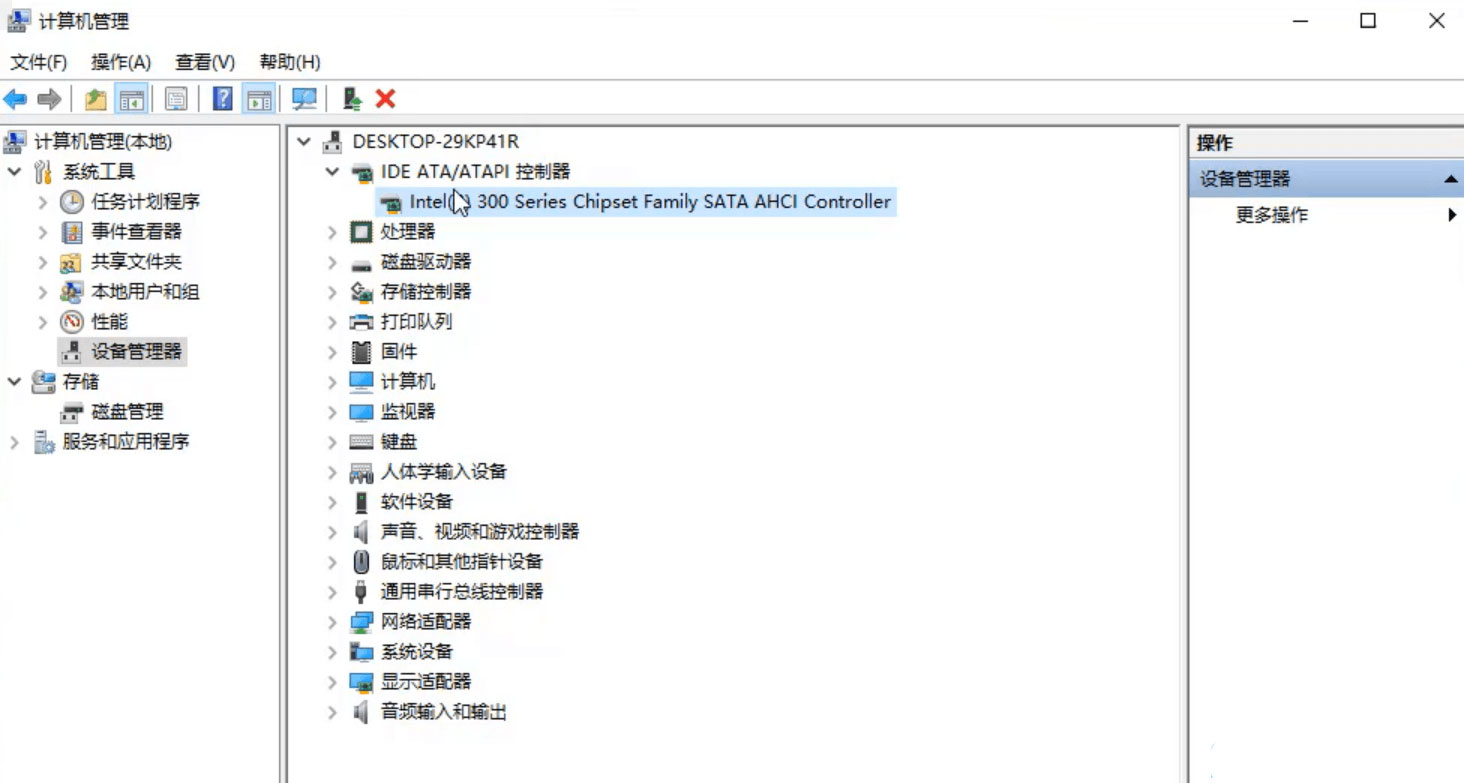Select 事件查看器 in the left tree
Viewport: 1464px width, 783px height.
[x=136, y=232]
